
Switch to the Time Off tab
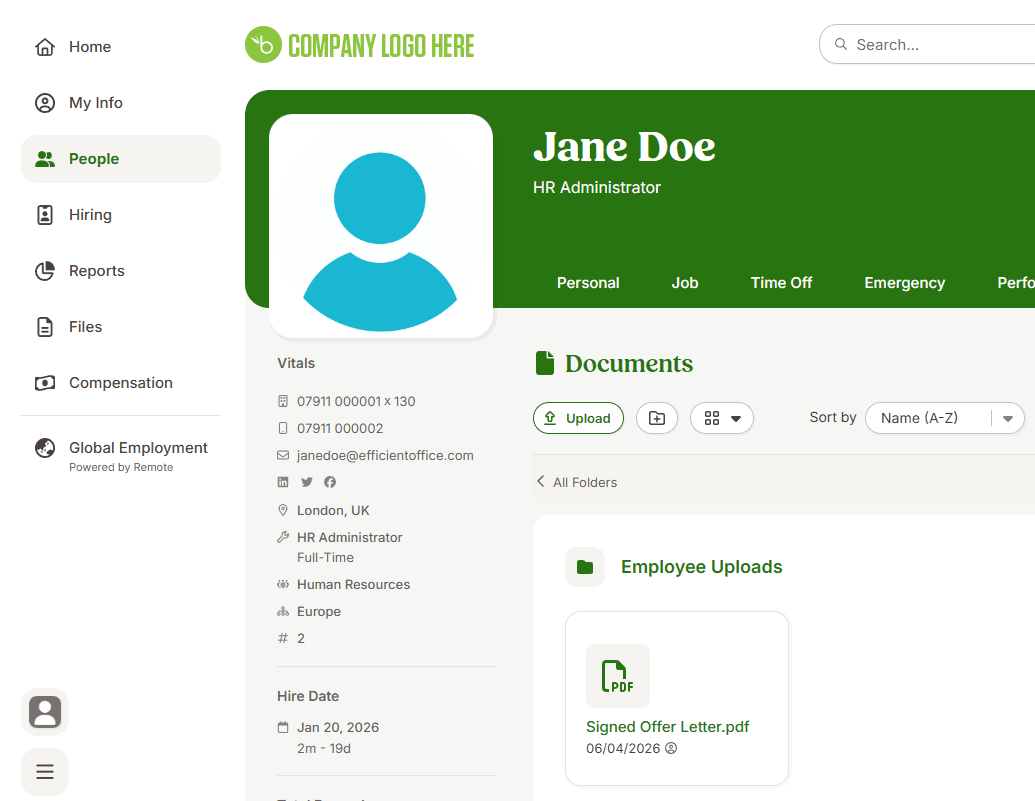coord(781,283)
